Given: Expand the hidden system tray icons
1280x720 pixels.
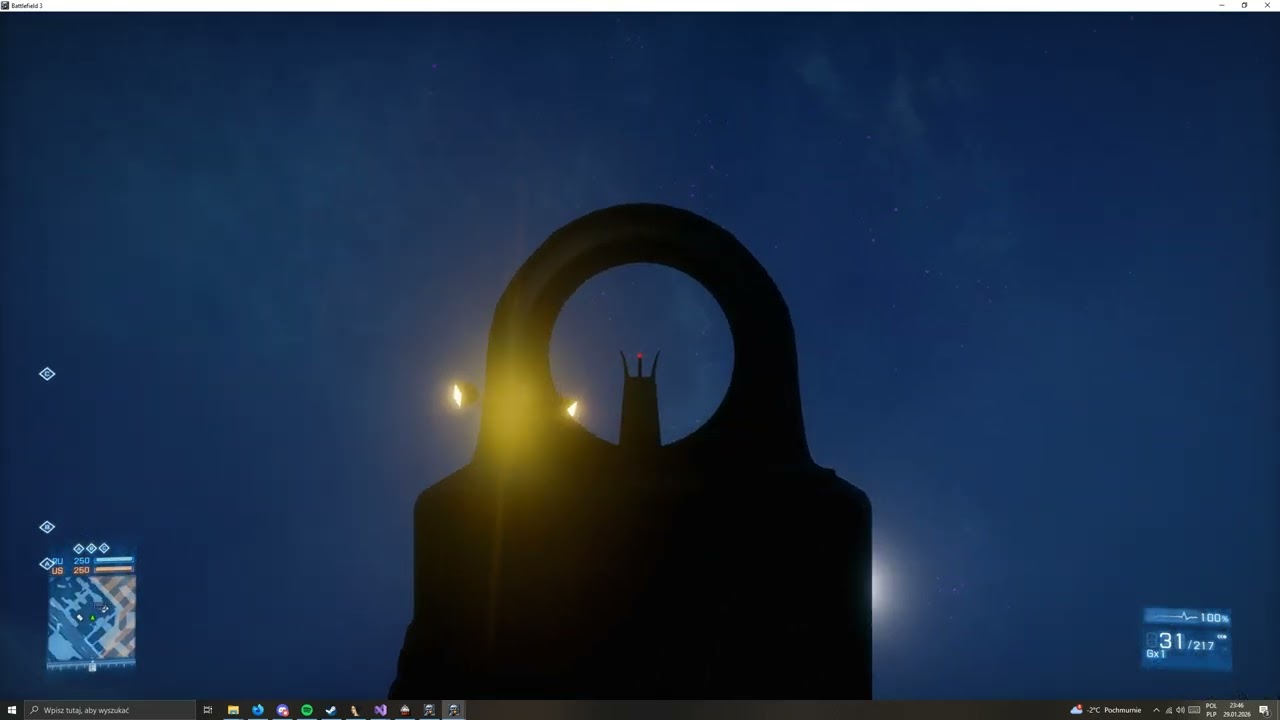Looking at the screenshot, I should [x=1156, y=710].
